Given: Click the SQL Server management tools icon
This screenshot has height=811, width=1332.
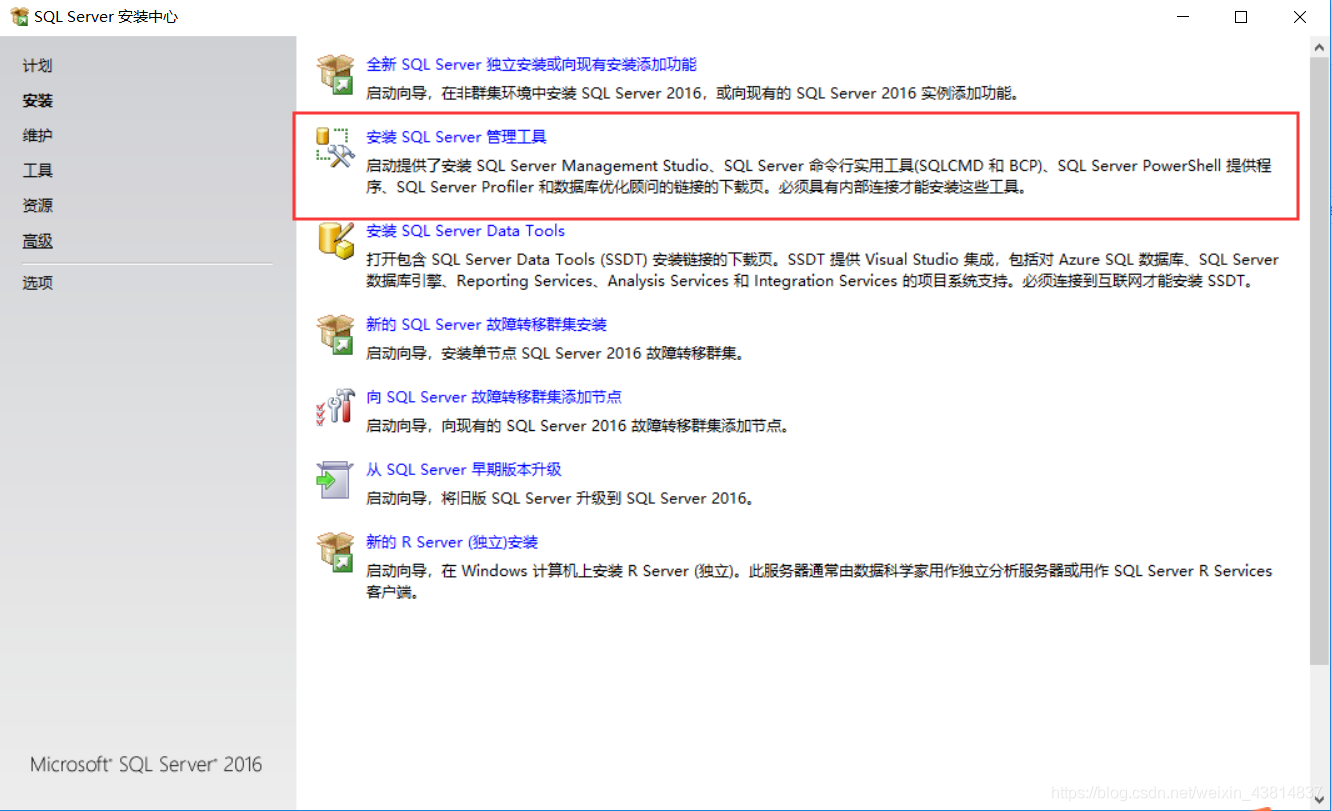Looking at the screenshot, I should pos(336,147).
